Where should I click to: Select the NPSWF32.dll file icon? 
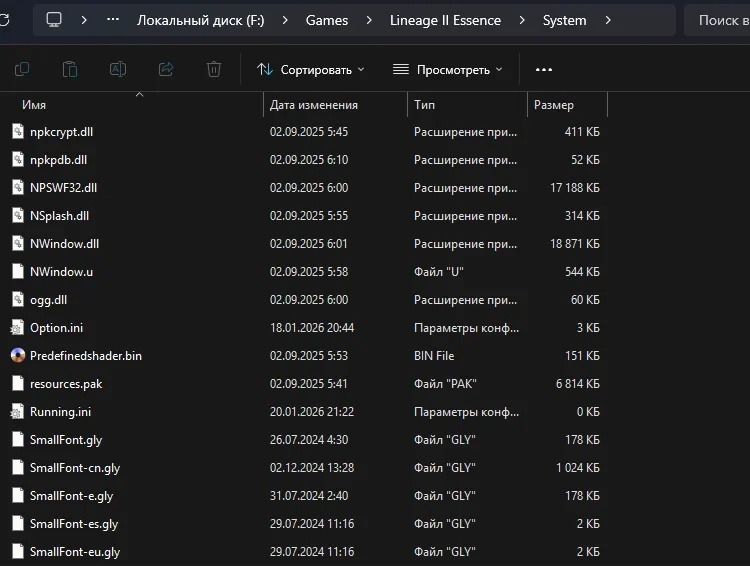18,188
